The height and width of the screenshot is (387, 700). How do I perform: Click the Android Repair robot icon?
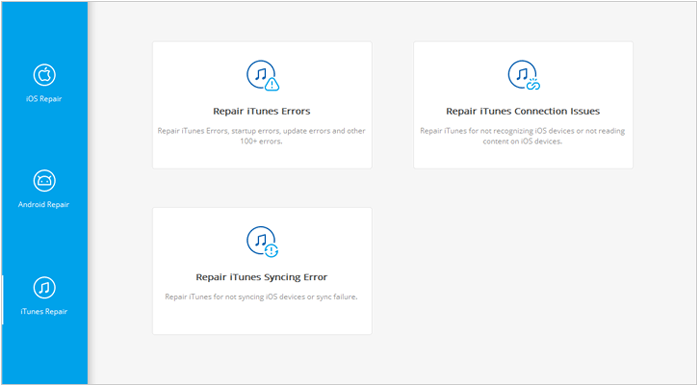pyautogui.click(x=44, y=181)
